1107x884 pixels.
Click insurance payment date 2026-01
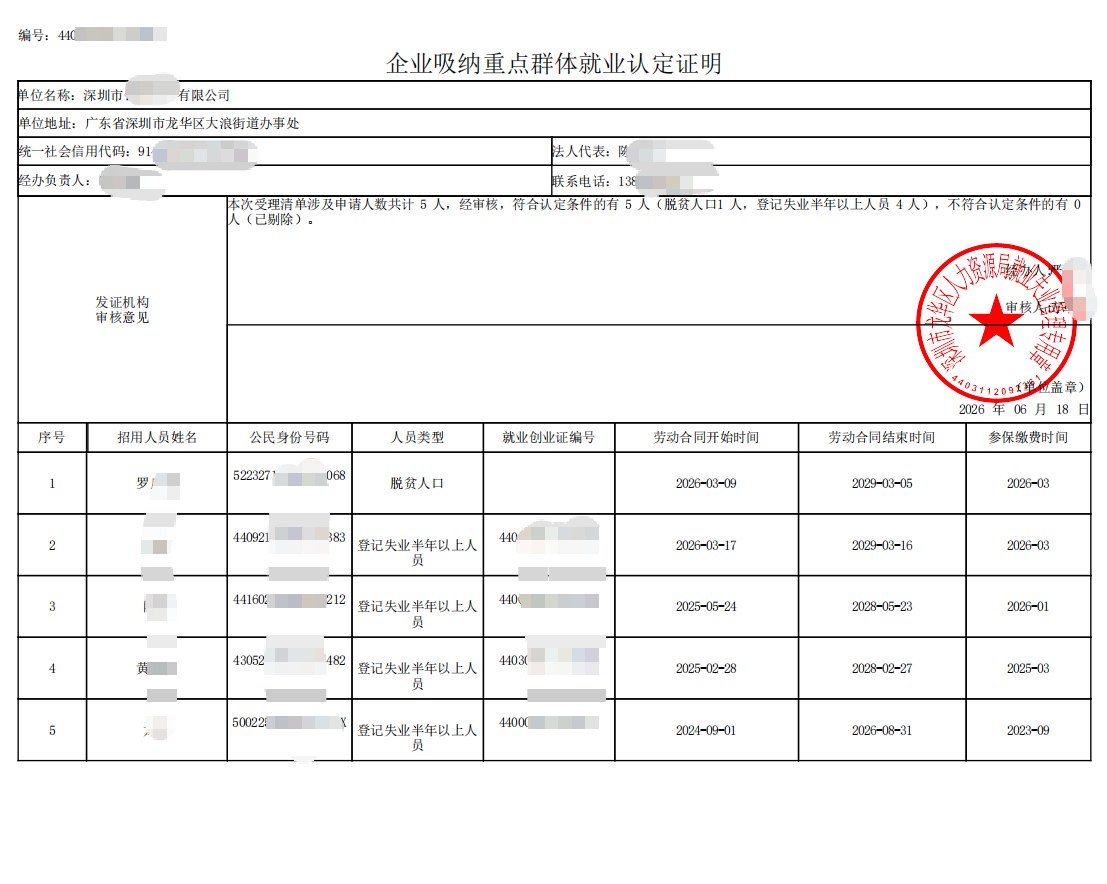(1028, 607)
